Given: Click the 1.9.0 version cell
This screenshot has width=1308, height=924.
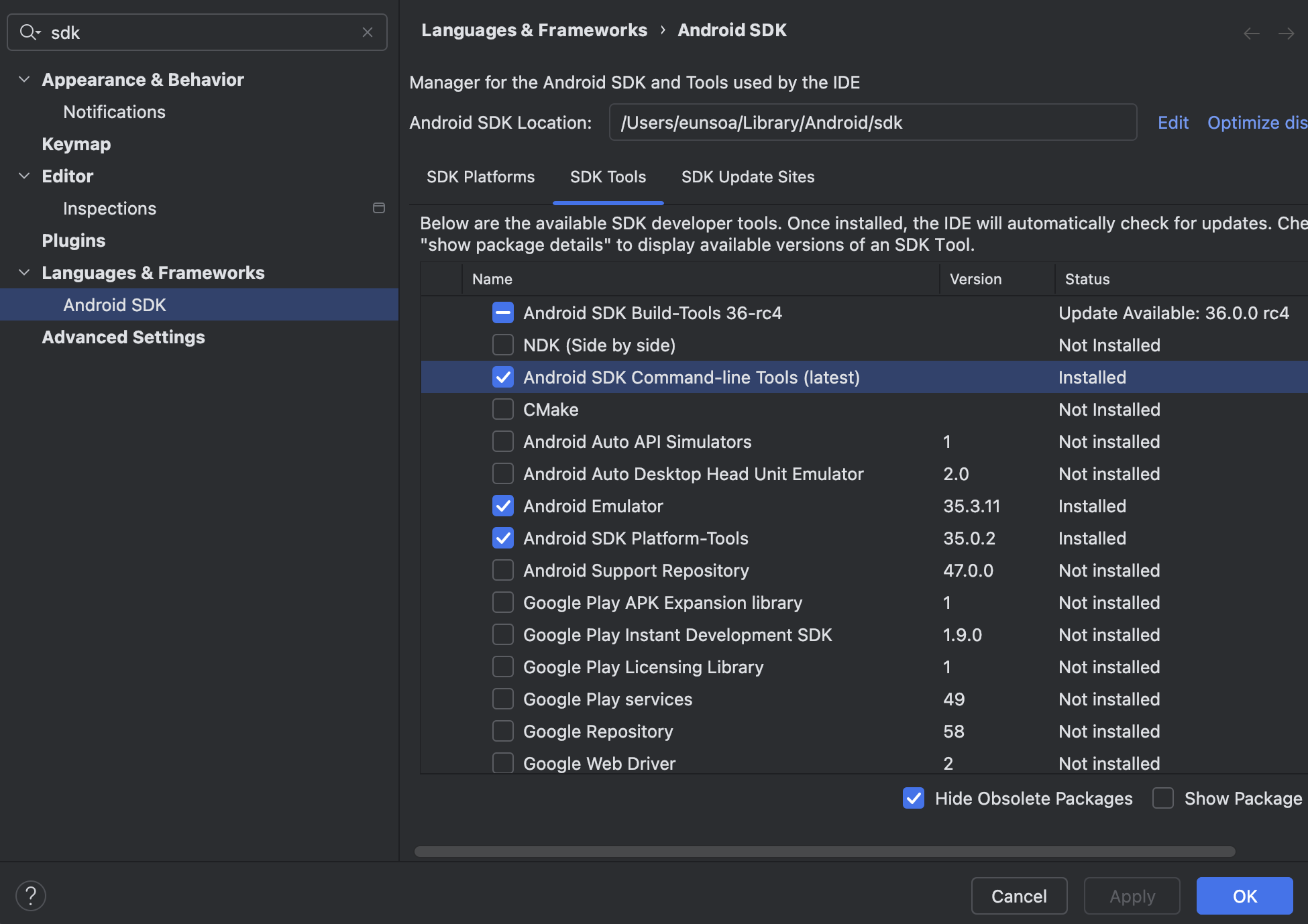Looking at the screenshot, I should (x=963, y=635).
